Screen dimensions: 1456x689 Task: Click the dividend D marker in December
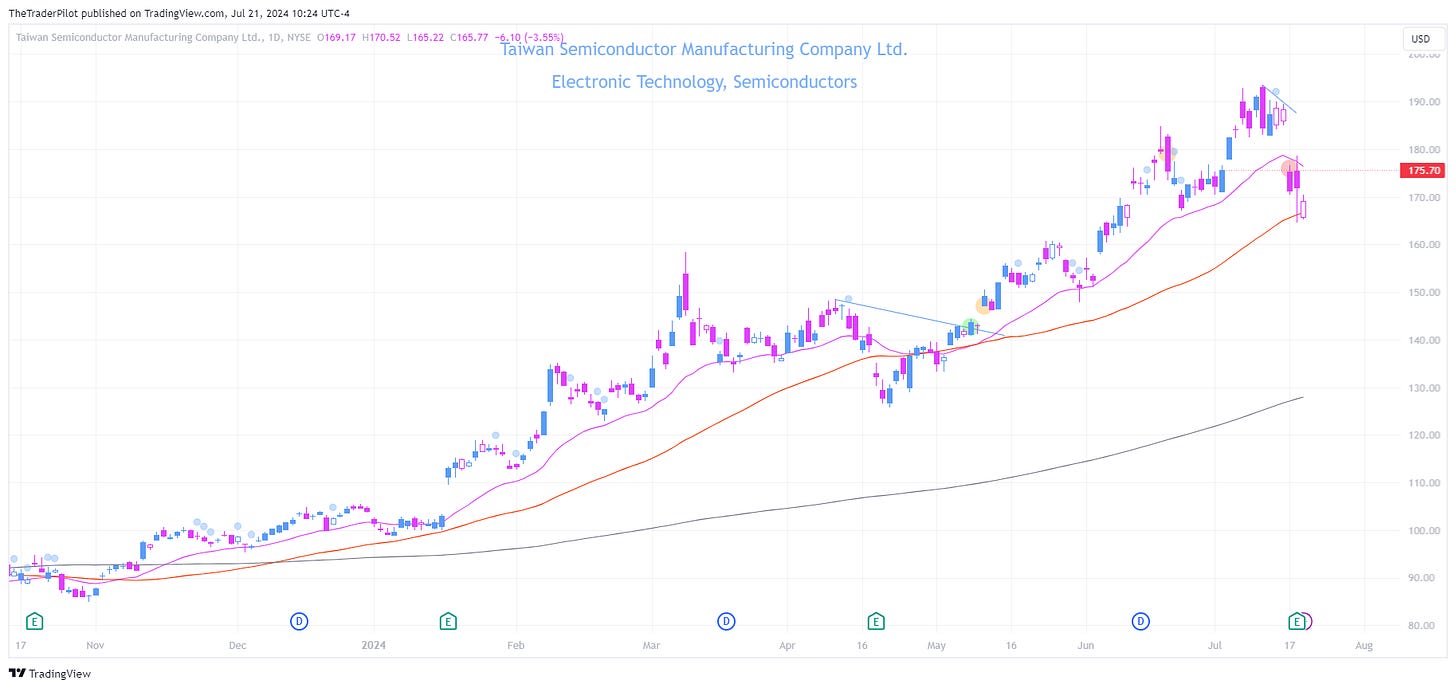299,621
